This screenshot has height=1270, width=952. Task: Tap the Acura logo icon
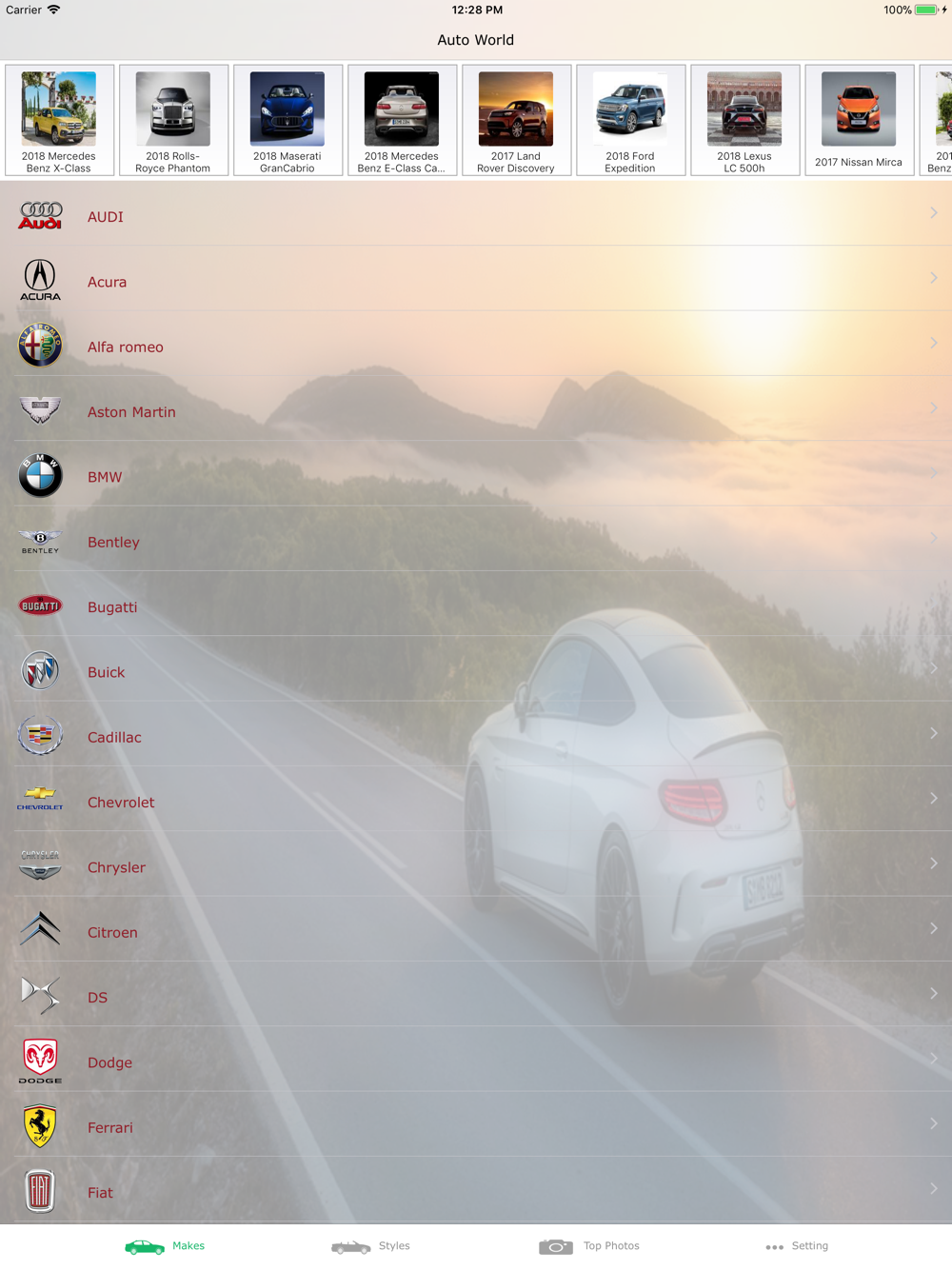pyautogui.click(x=40, y=281)
